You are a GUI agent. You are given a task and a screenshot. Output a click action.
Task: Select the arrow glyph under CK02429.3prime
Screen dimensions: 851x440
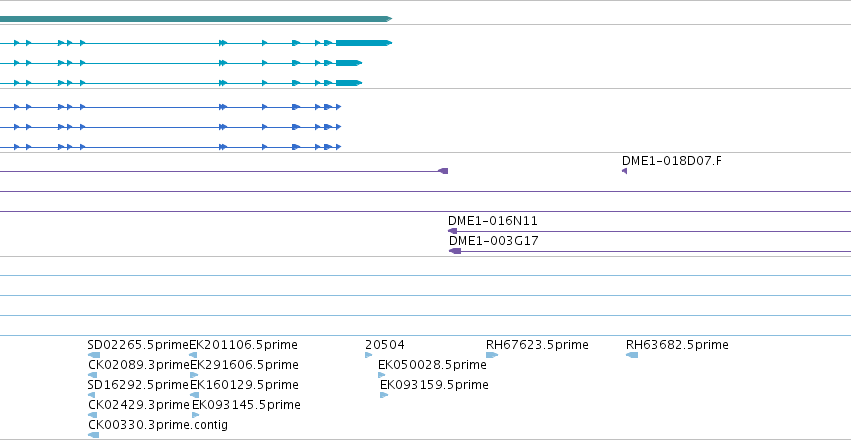tap(92, 415)
